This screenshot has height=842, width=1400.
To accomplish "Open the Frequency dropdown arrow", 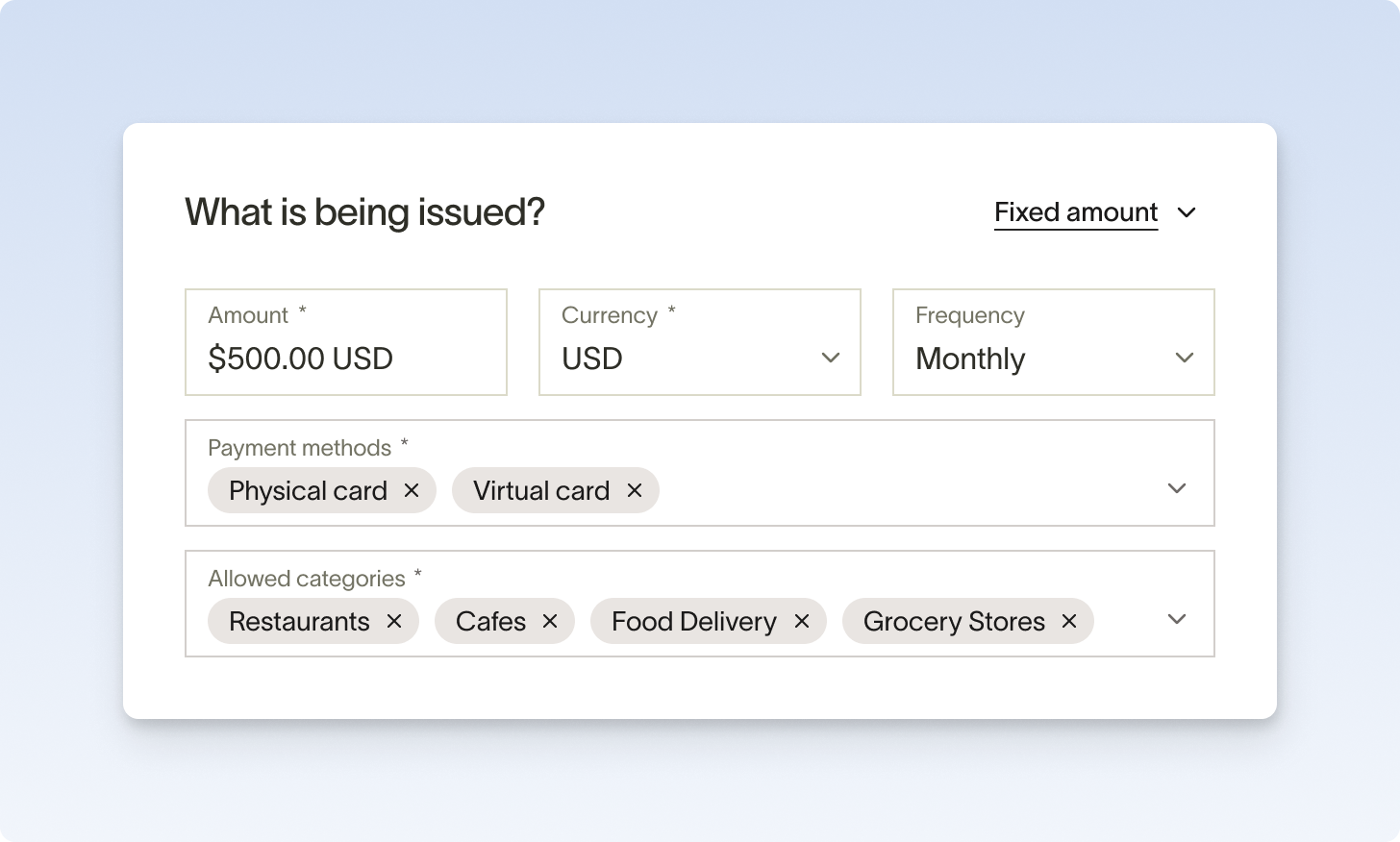I will pos(1185,358).
